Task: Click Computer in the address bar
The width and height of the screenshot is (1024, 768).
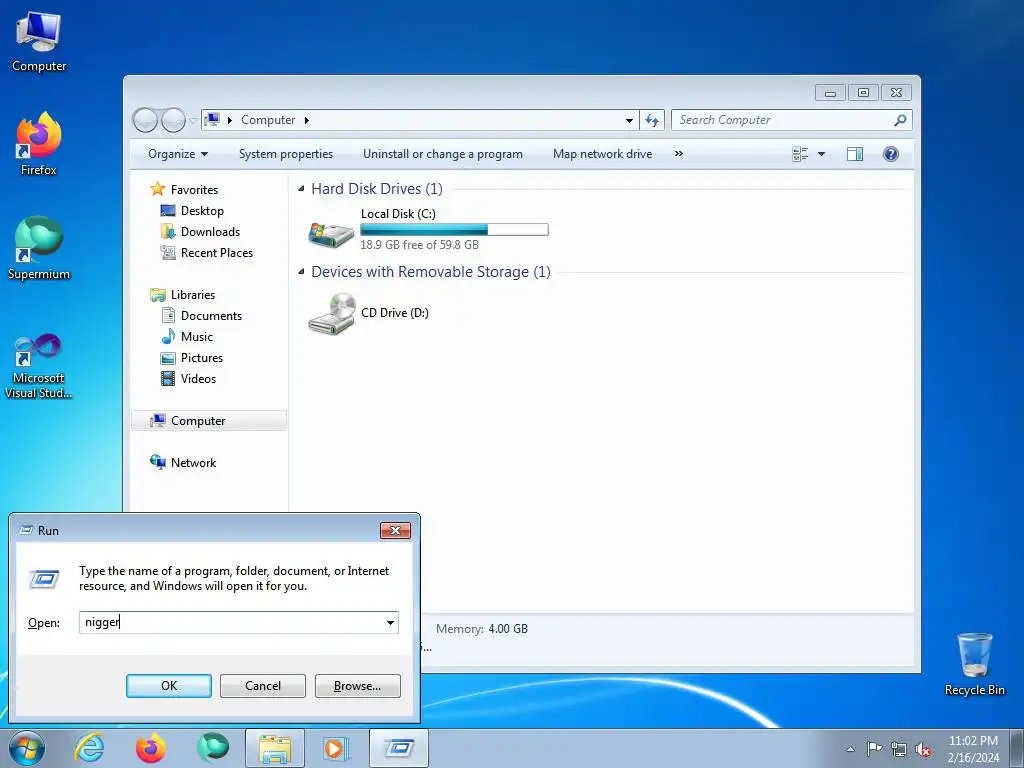Action: point(268,120)
